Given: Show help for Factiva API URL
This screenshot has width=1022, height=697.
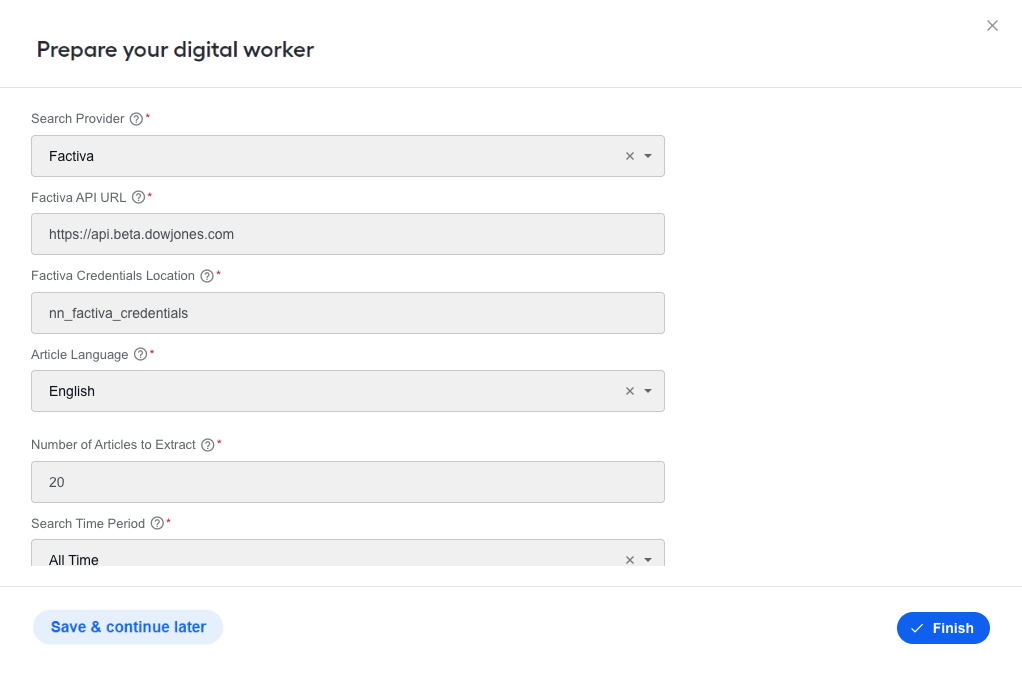Looking at the screenshot, I should [138, 197].
